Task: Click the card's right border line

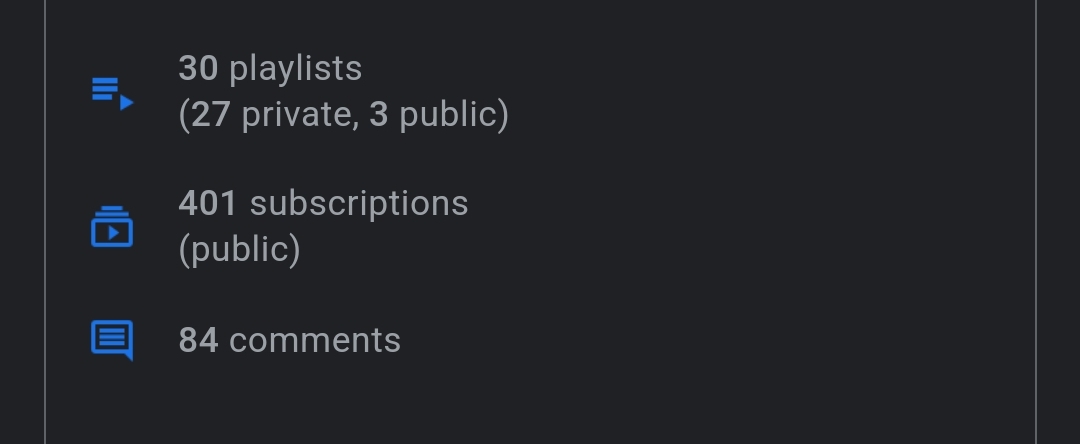Action: coord(1035,222)
